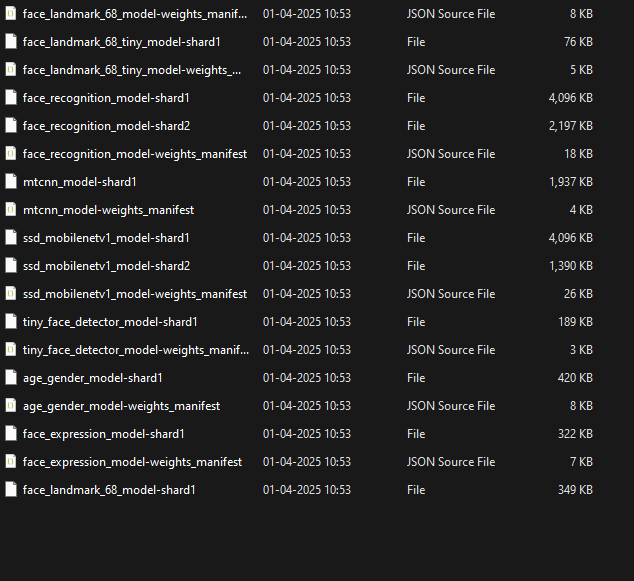This screenshot has width=634, height=581.
Task: Click the 1,937 KB size of mtcnn_model-shard1
Action: [570, 182]
